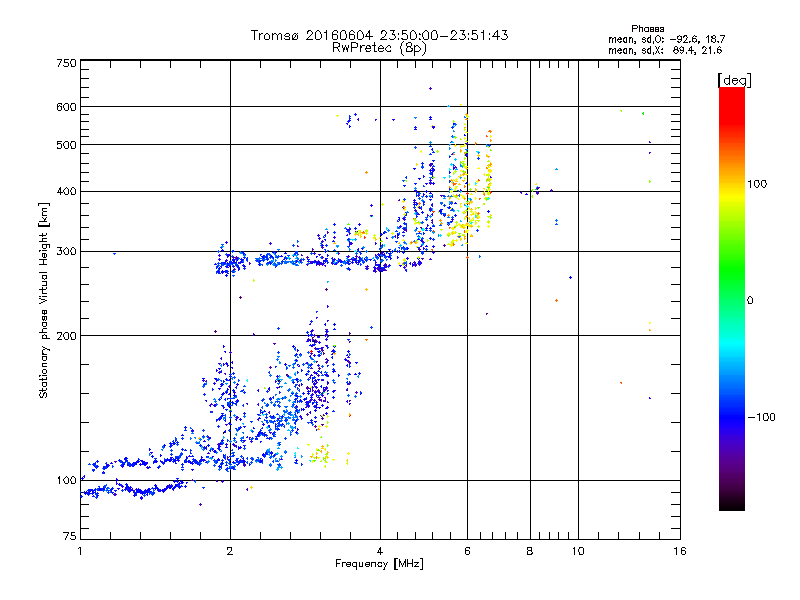Click the x-axis tick label '6'
This screenshot has height=600, width=800.
(467, 551)
